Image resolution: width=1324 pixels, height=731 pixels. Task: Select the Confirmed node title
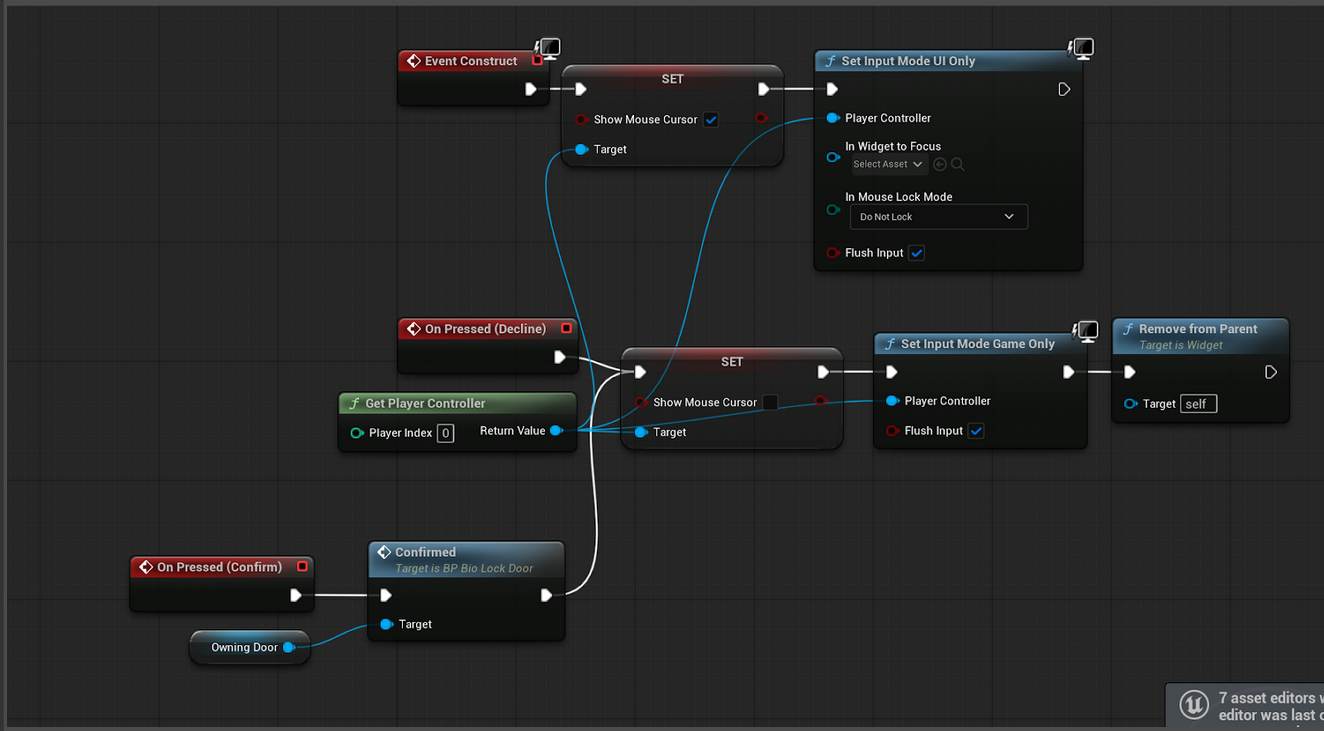point(425,552)
